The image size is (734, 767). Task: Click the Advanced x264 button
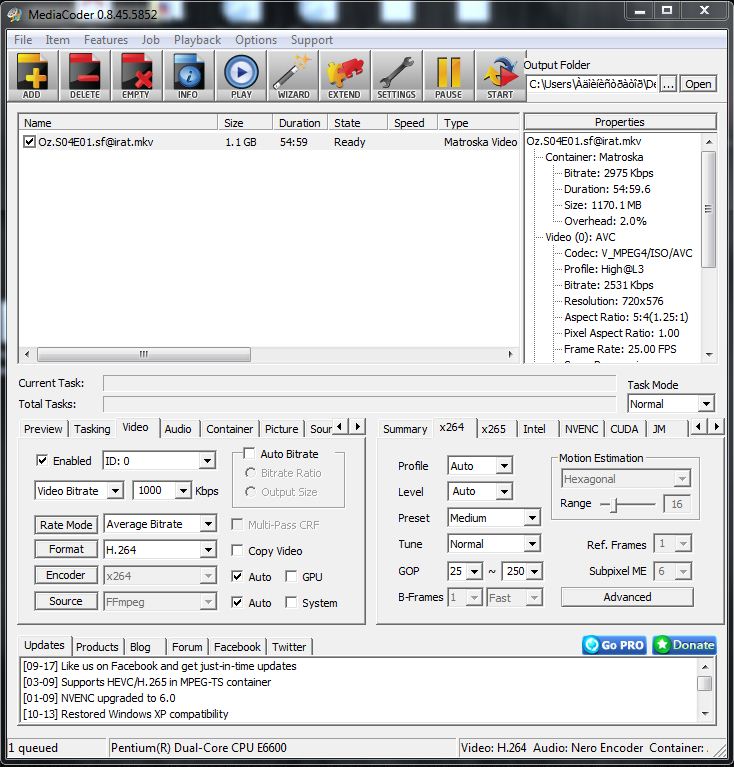click(x=627, y=597)
